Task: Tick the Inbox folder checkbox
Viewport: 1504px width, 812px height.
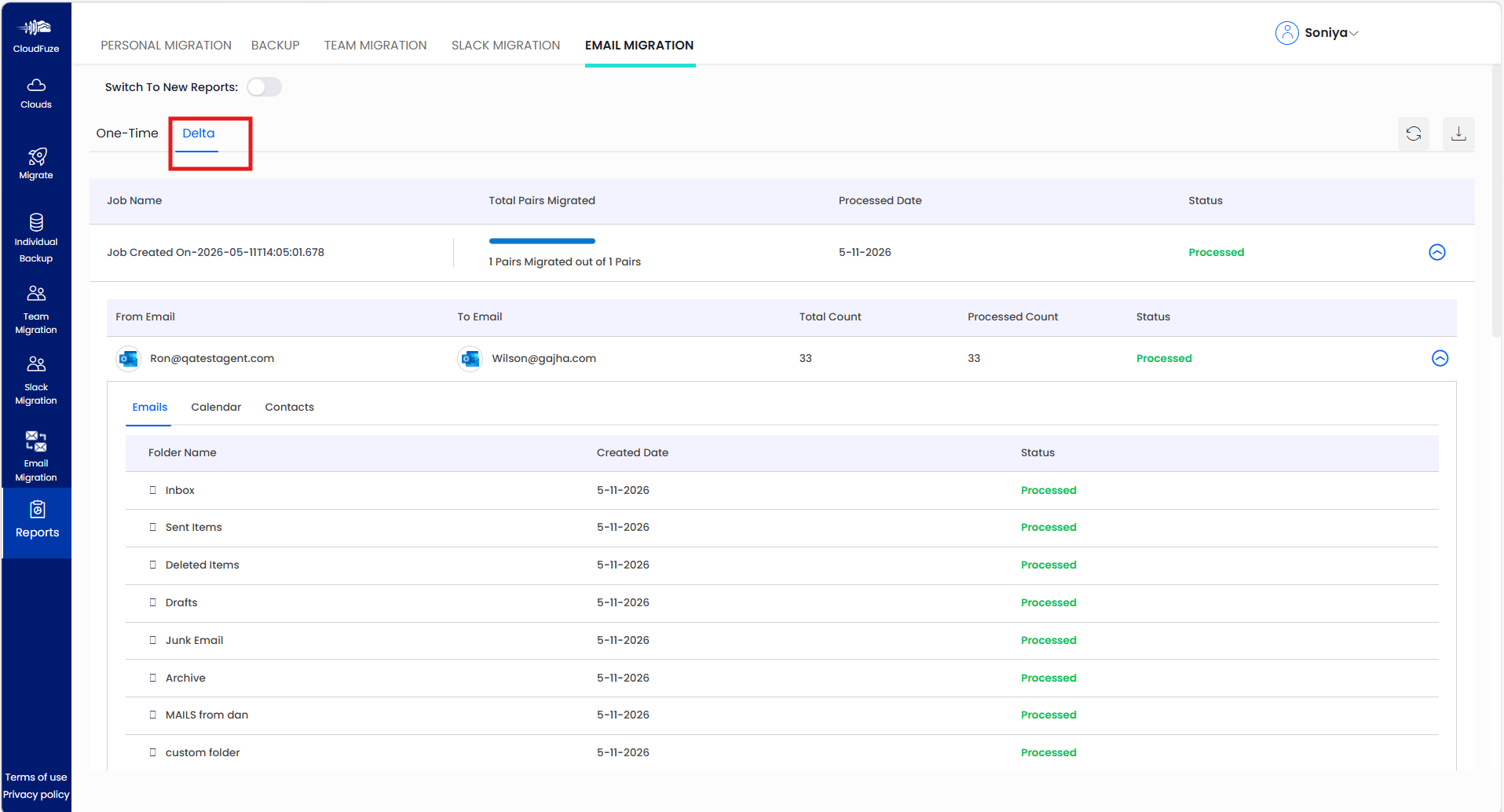Action: [153, 490]
